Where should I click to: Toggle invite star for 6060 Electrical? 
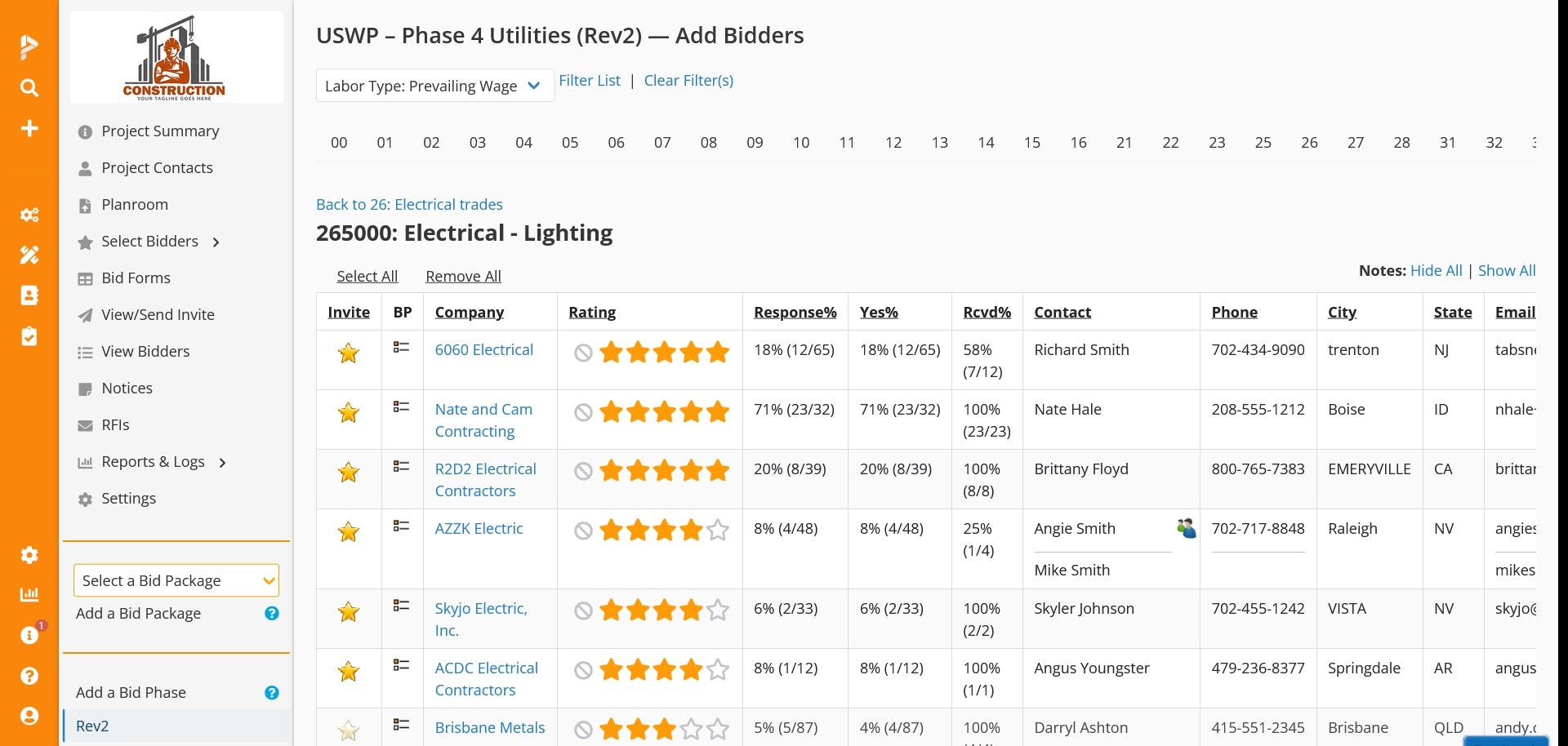(x=349, y=353)
